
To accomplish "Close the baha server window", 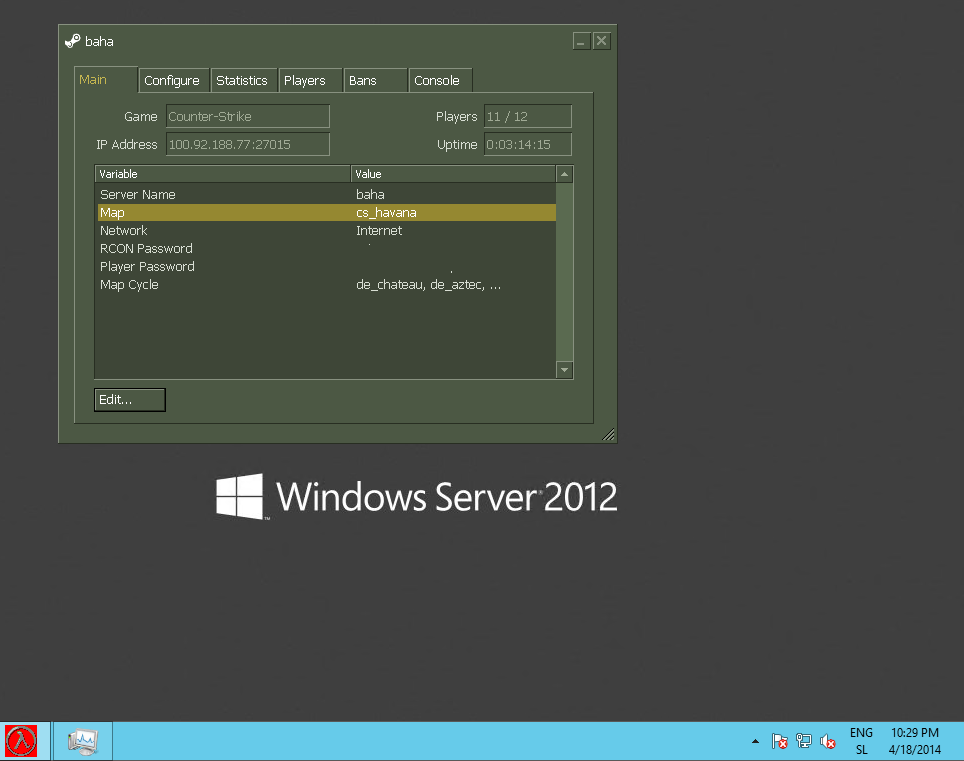I will (x=601, y=41).
